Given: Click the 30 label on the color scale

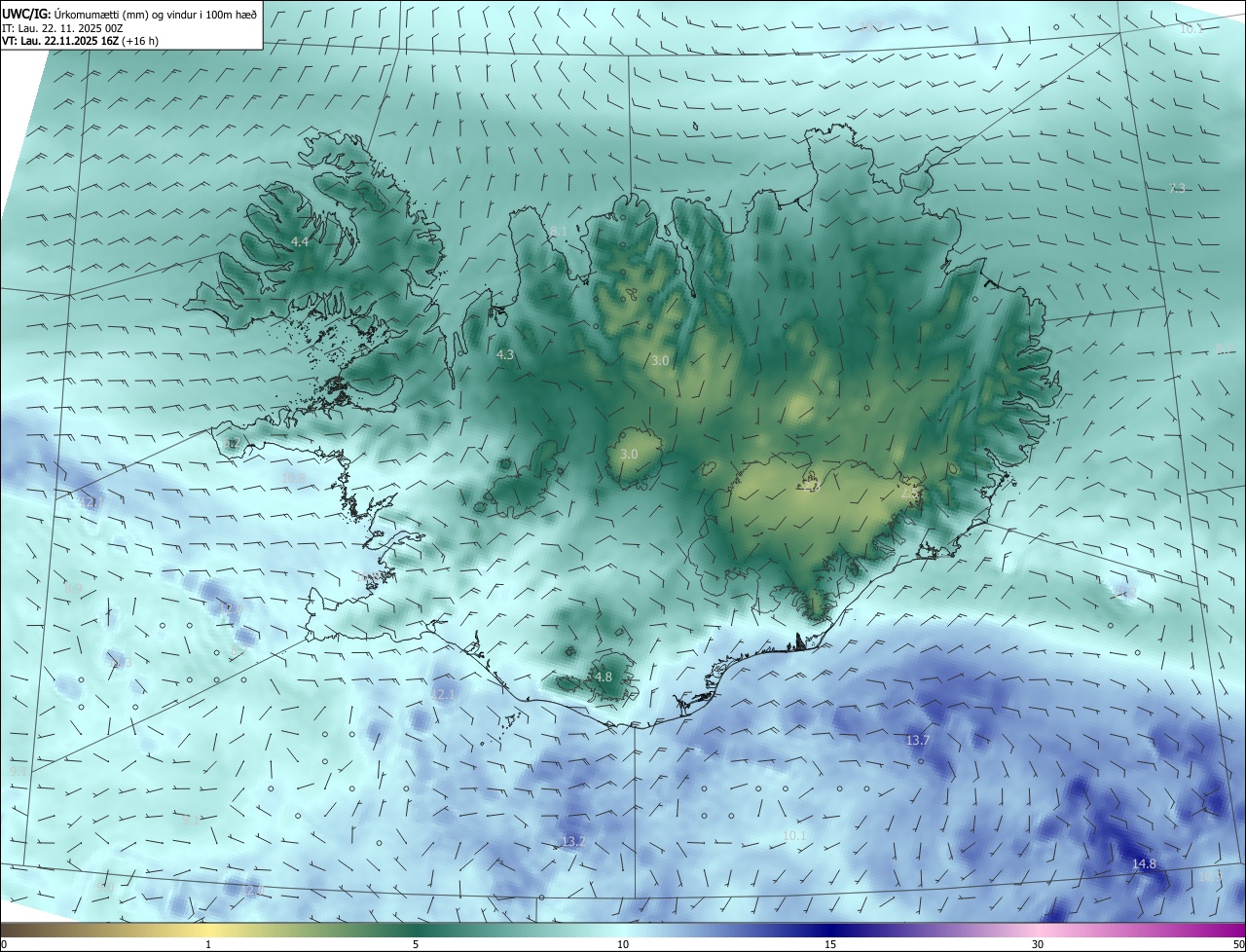Looking at the screenshot, I should [1038, 945].
